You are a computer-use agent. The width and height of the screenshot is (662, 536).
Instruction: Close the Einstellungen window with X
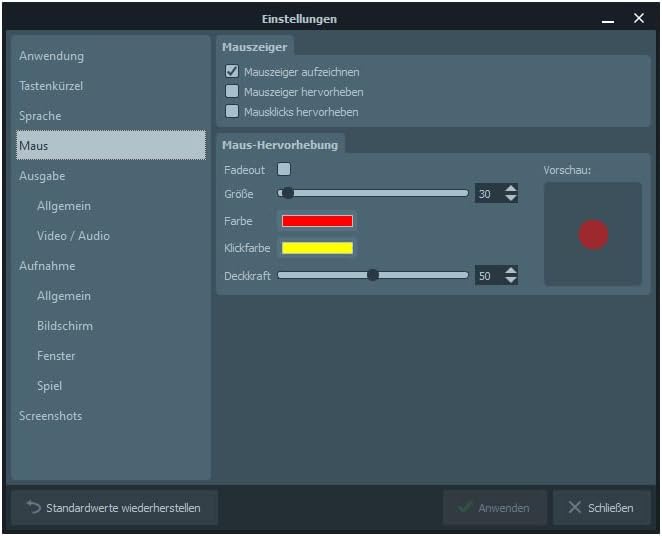[639, 18]
